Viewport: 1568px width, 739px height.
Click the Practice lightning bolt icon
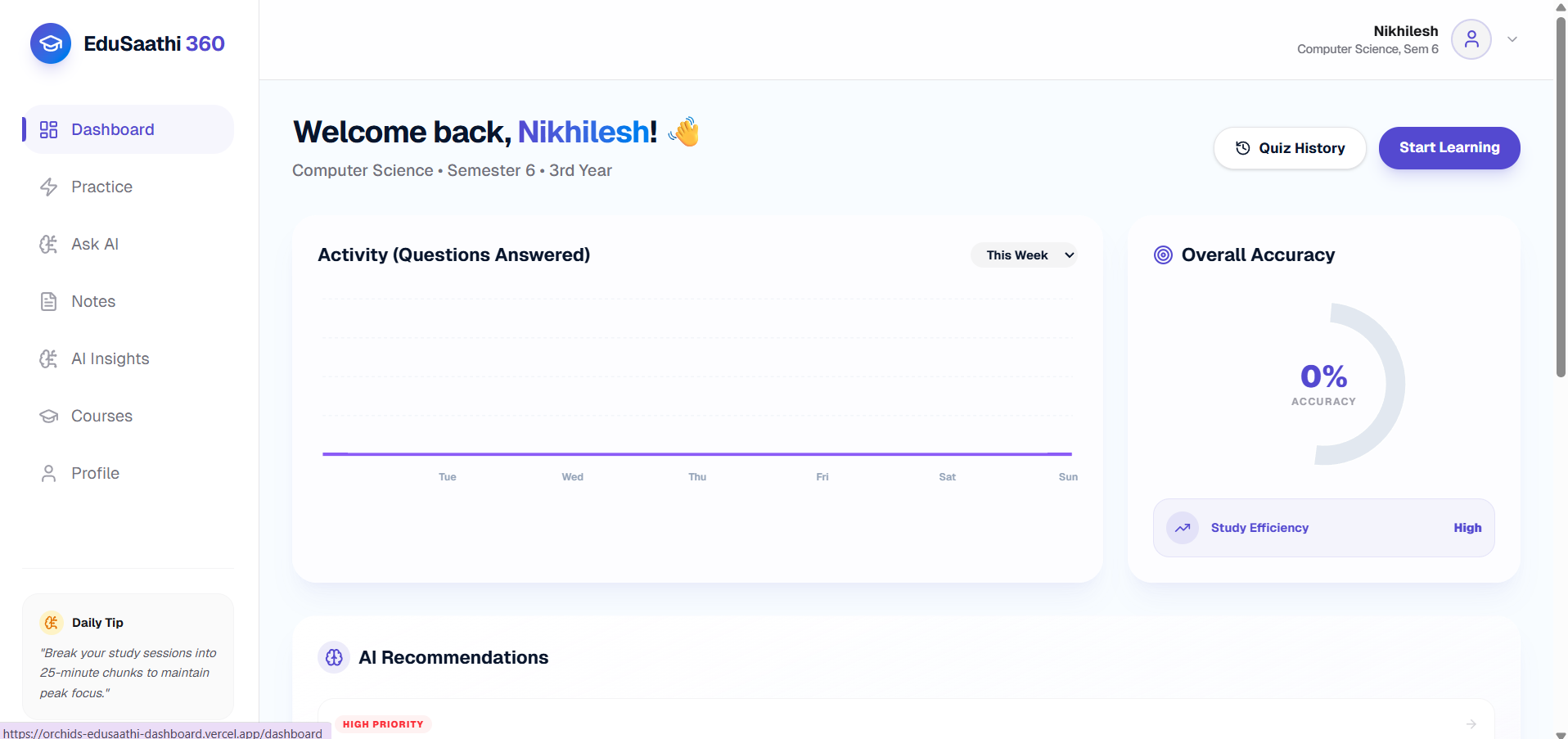(x=49, y=187)
